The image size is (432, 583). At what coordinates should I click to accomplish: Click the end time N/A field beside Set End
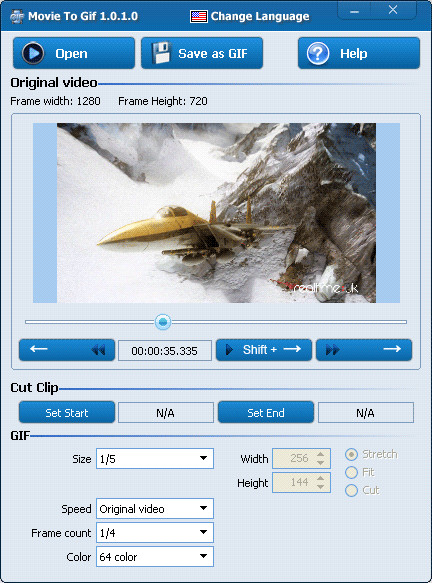click(x=366, y=413)
